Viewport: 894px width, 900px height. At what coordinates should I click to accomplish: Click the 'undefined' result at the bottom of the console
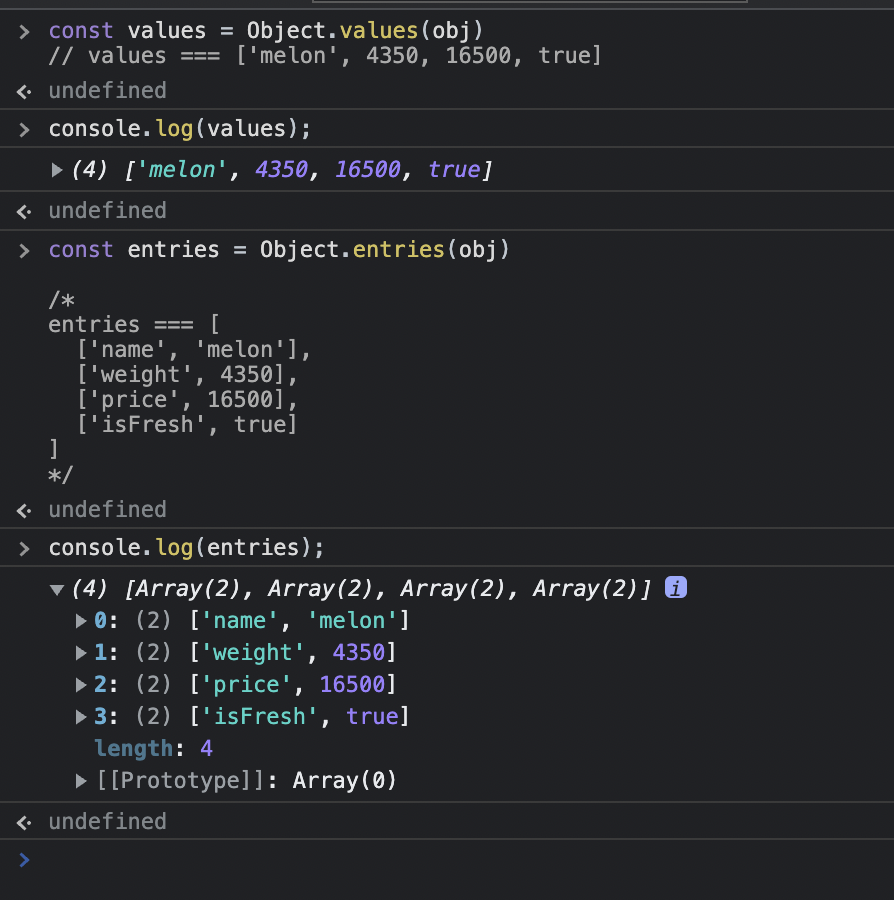(108, 821)
